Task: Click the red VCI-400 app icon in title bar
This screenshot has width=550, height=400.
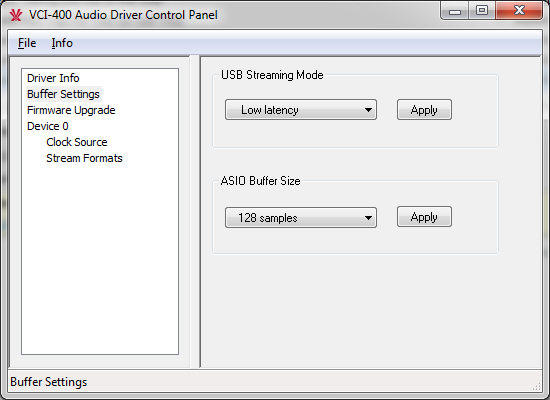Action: 16,15
